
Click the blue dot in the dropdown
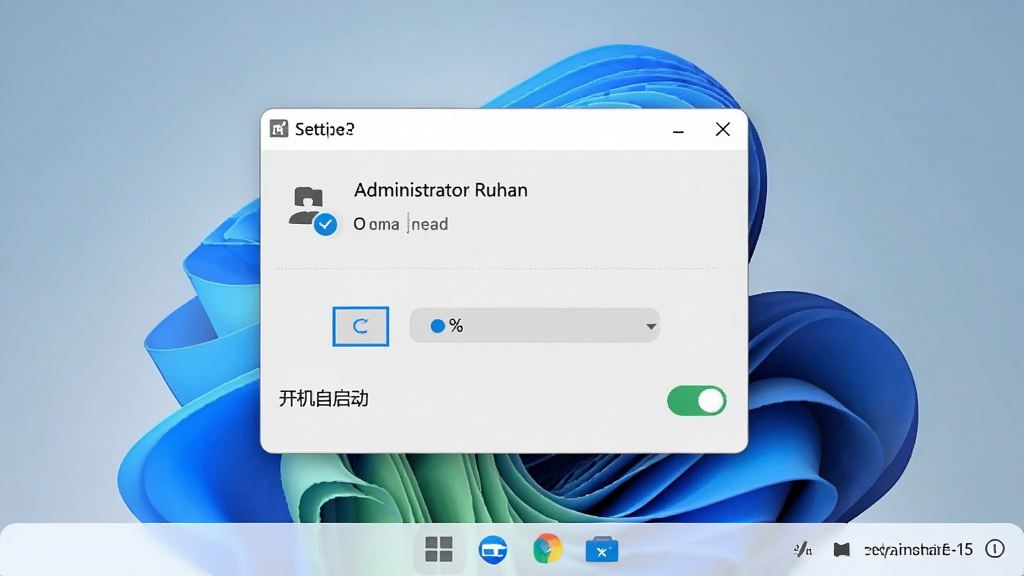click(x=438, y=326)
